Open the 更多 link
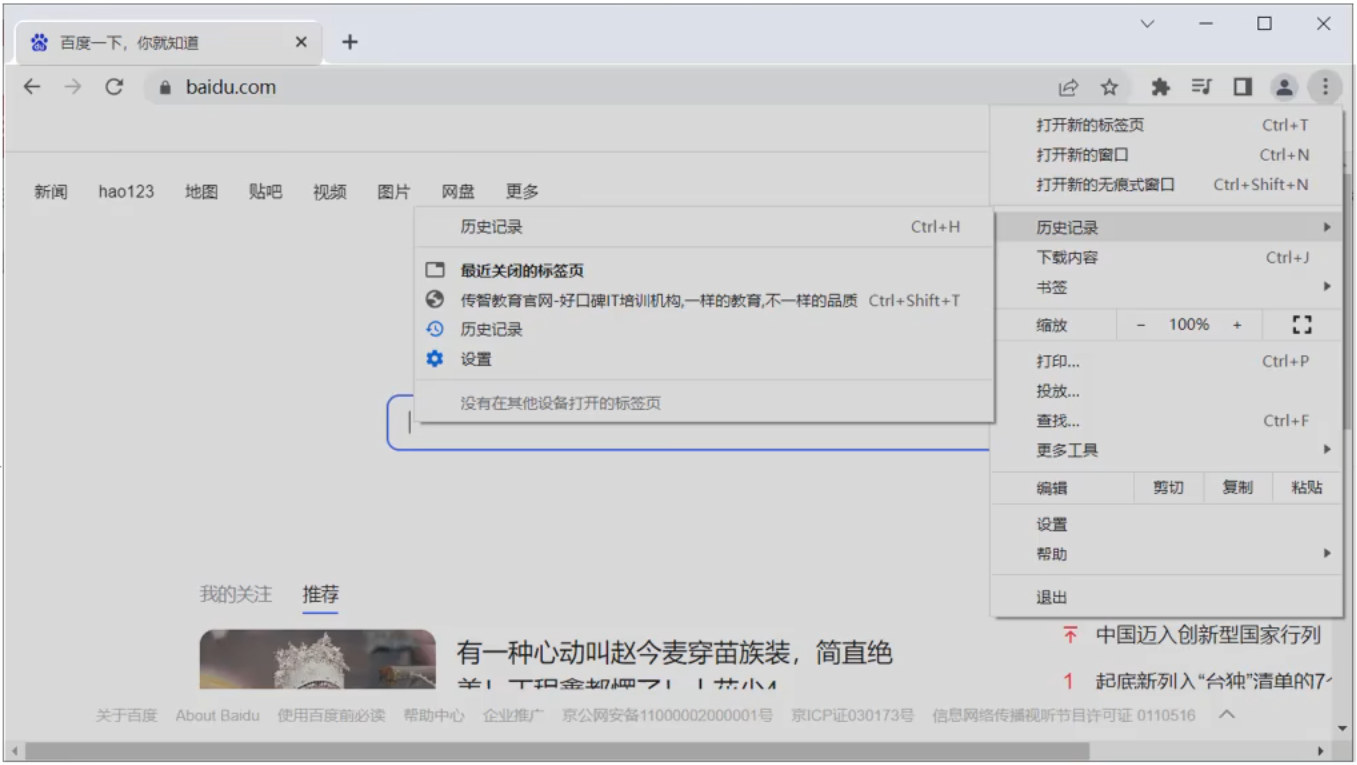This screenshot has width=1357, height=765. 522,192
